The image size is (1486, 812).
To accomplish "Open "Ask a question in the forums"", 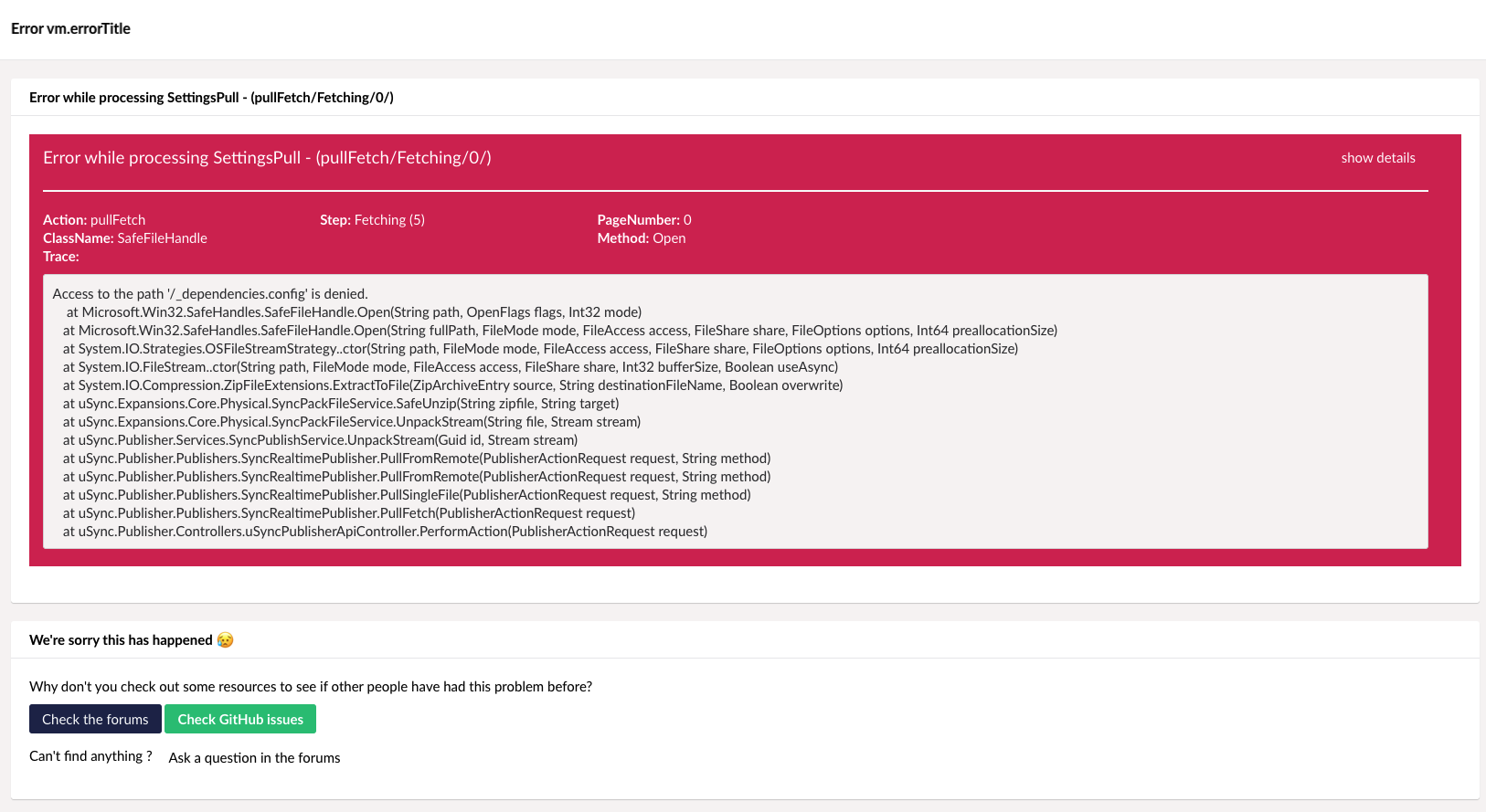I will 253,757.
